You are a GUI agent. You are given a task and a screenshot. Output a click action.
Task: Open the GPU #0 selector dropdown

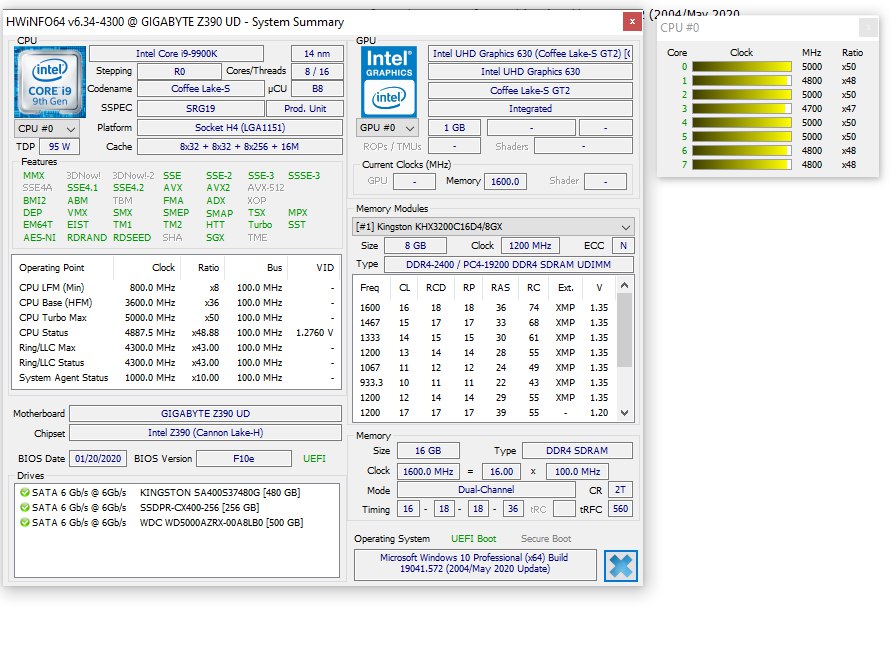pos(389,128)
